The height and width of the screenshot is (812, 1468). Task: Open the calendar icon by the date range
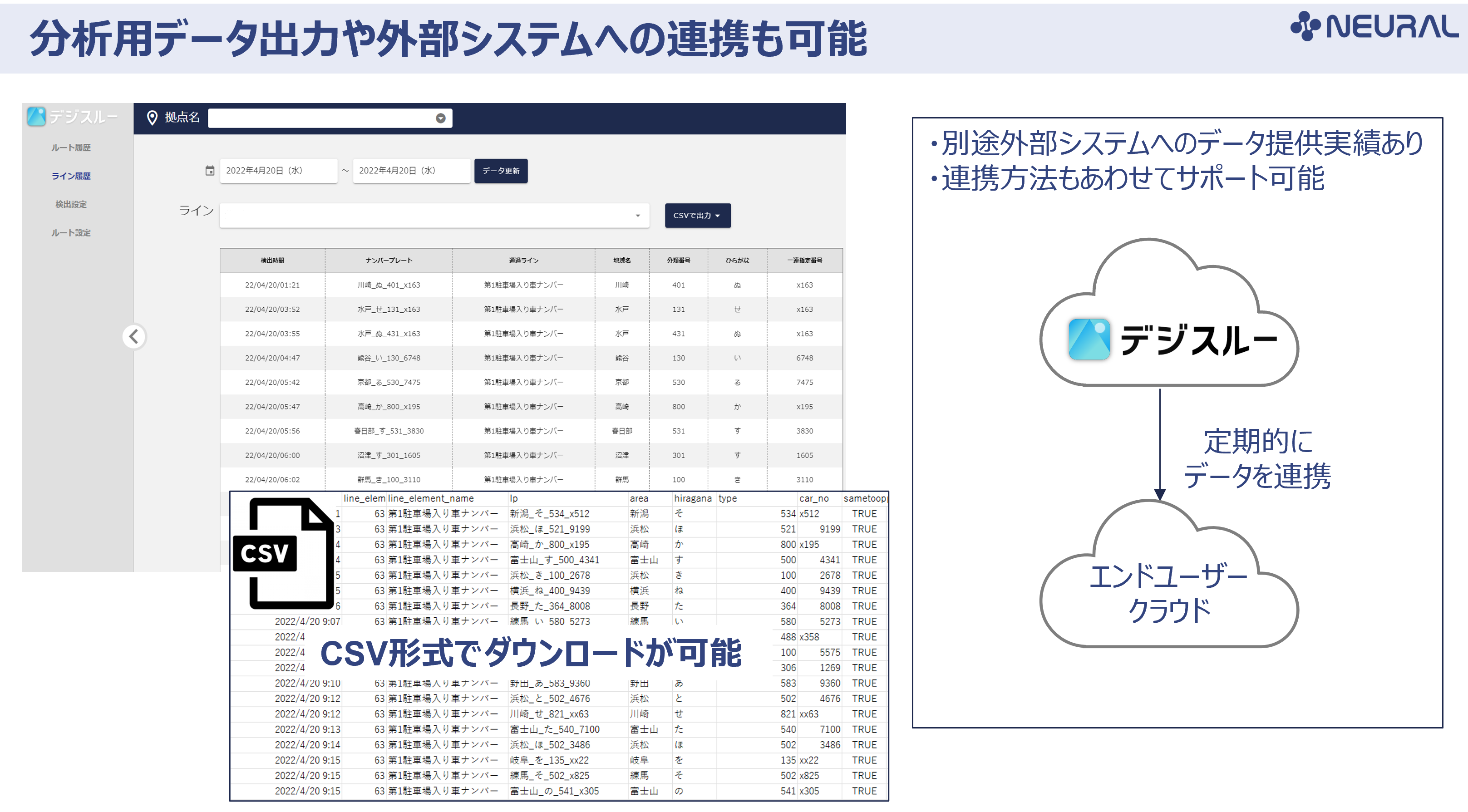(210, 170)
